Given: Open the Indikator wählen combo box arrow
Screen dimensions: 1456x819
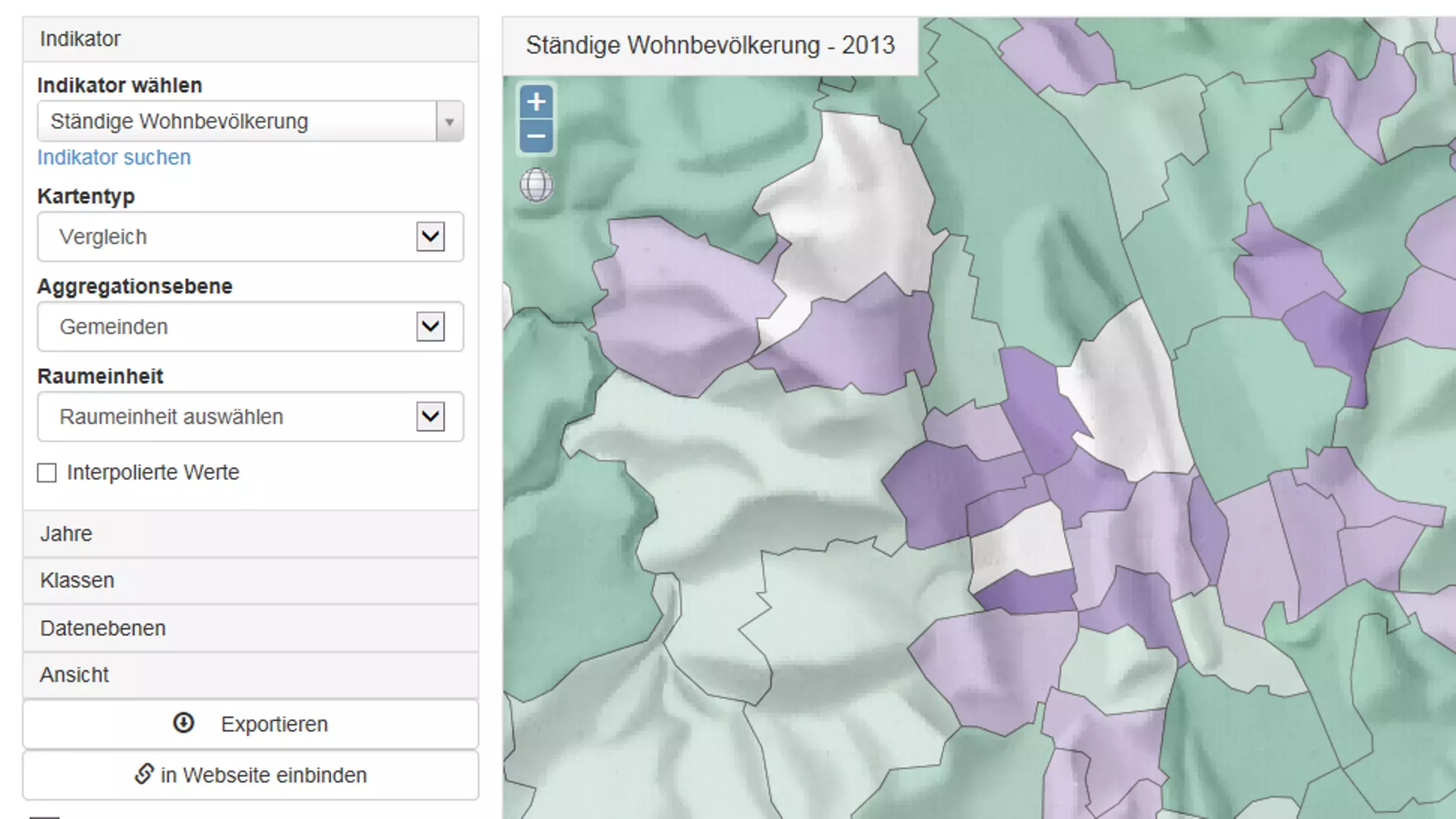Looking at the screenshot, I should click(x=449, y=121).
